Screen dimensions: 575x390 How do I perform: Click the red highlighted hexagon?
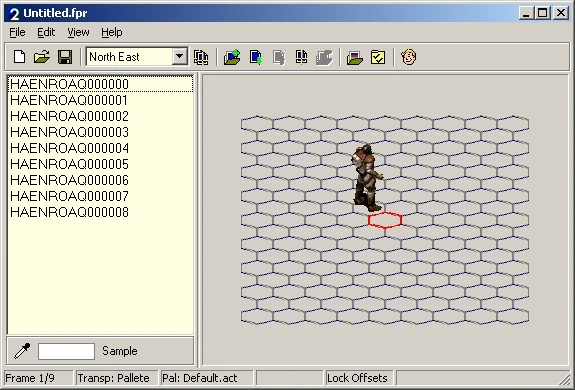click(x=385, y=220)
